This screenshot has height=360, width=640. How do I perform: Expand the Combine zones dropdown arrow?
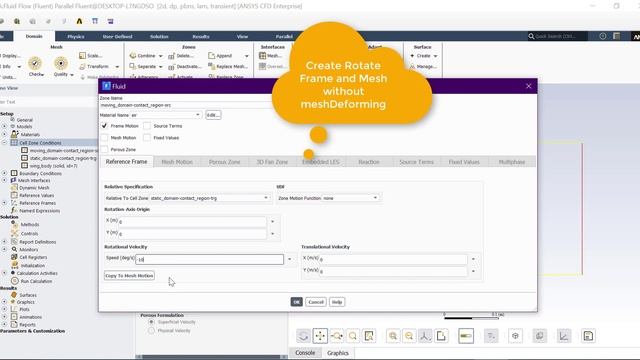[160, 56]
